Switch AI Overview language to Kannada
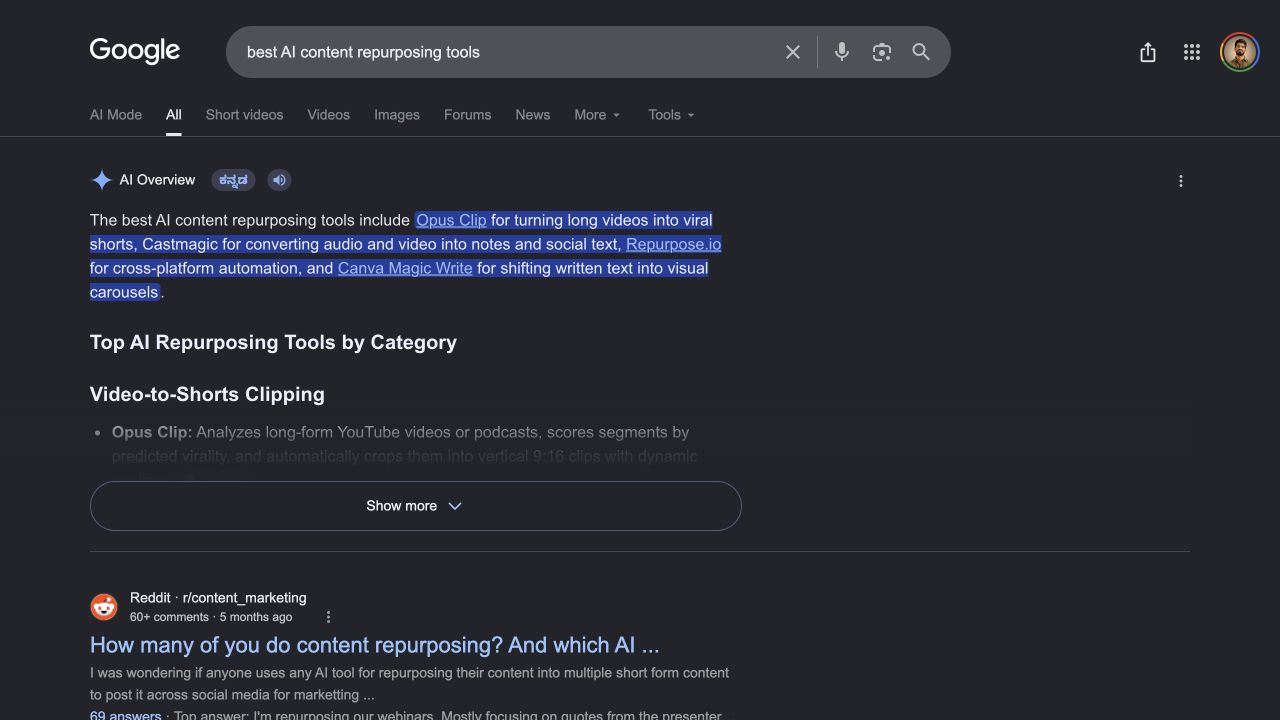Image resolution: width=1280 pixels, height=720 pixels. coord(234,180)
